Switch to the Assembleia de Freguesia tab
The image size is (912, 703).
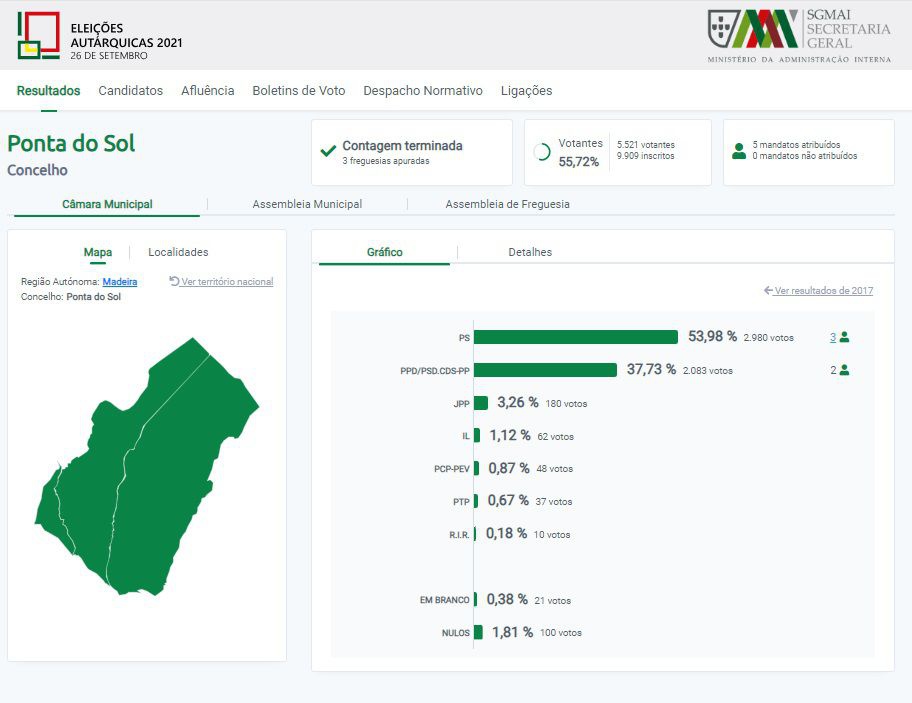point(507,204)
